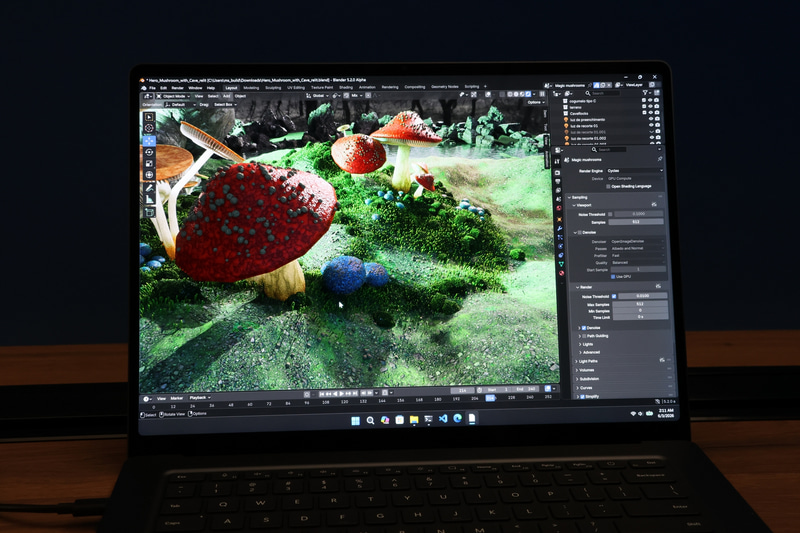Switch to the Shading workspace tab
The height and width of the screenshot is (533, 800).
(346, 87)
